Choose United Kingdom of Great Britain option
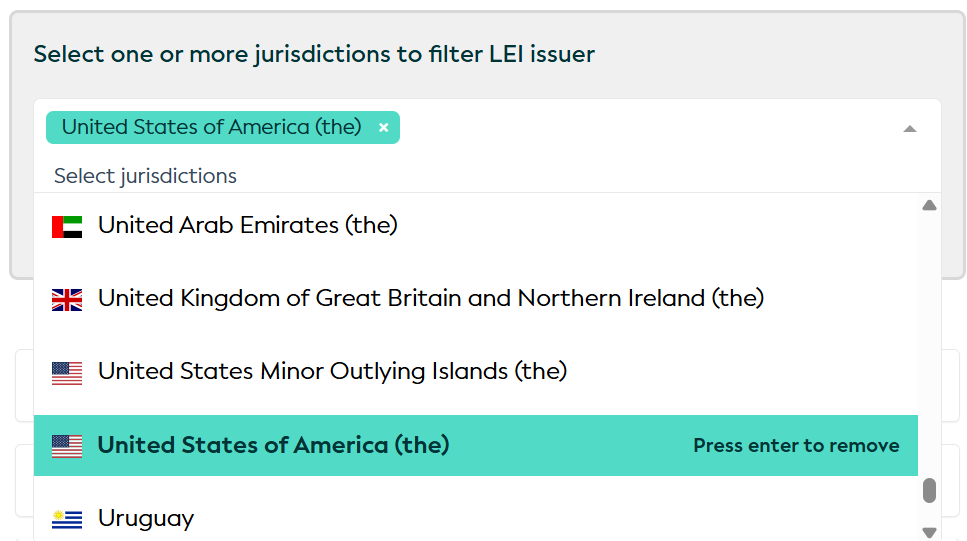Image resolution: width=967 pixels, height=541 pixels. (x=430, y=299)
